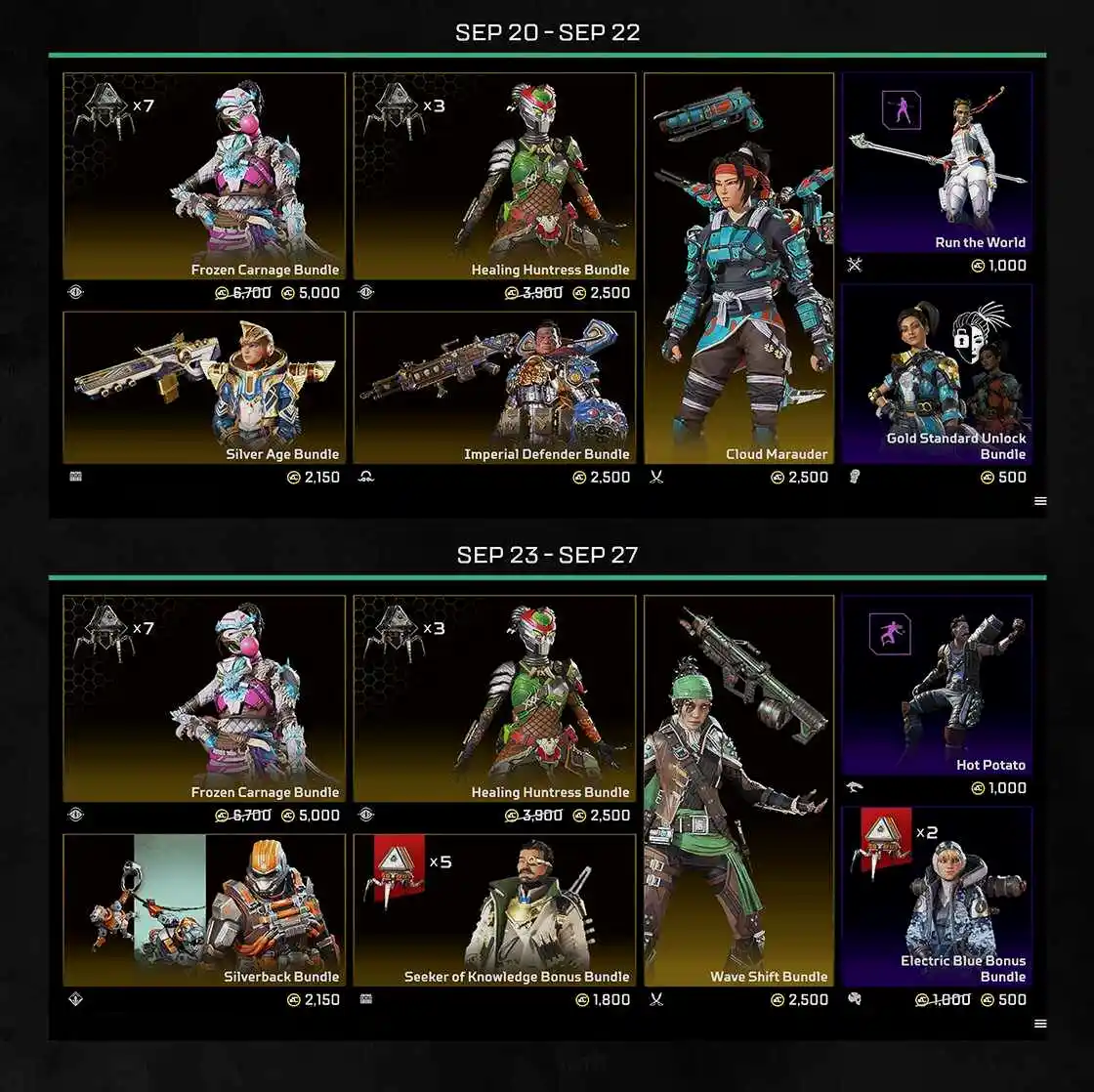Screen dimensions: 1094x1092
Task: Click the legend icon below Gold Standard Unlock Bundle
Action: pos(855,477)
